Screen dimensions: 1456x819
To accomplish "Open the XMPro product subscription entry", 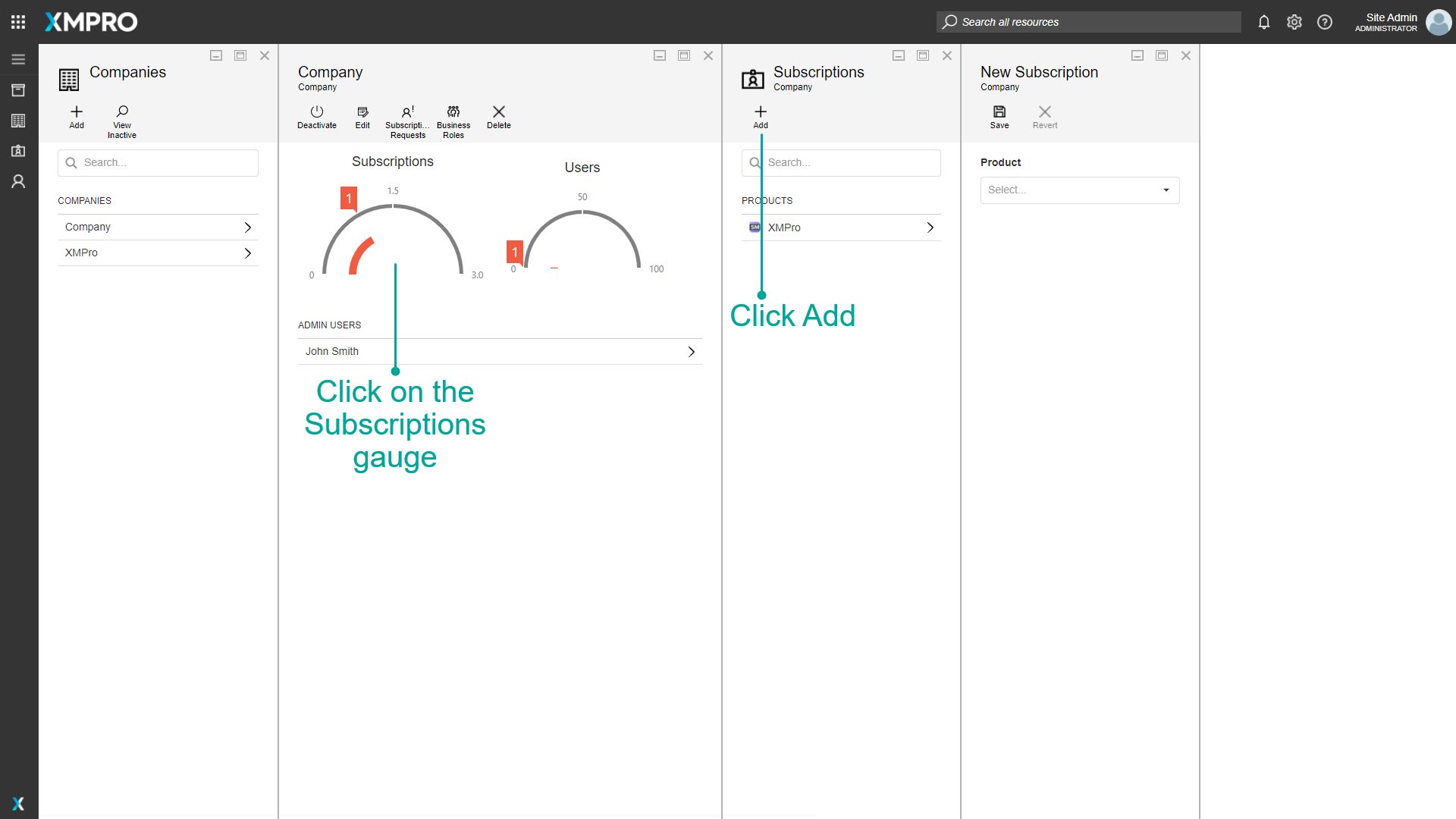I will click(x=840, y=227).
